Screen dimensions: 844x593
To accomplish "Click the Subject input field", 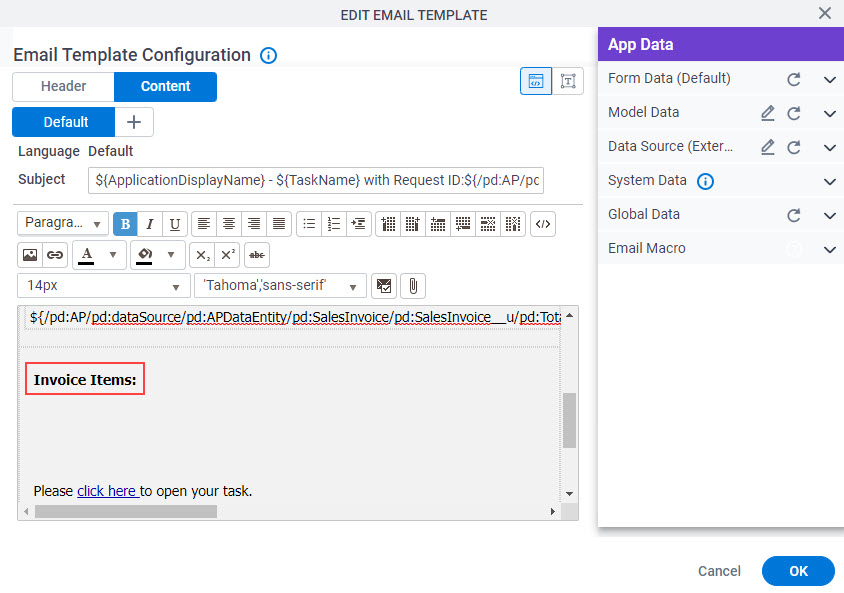I will pyautogui.click(x=316, y=180).
